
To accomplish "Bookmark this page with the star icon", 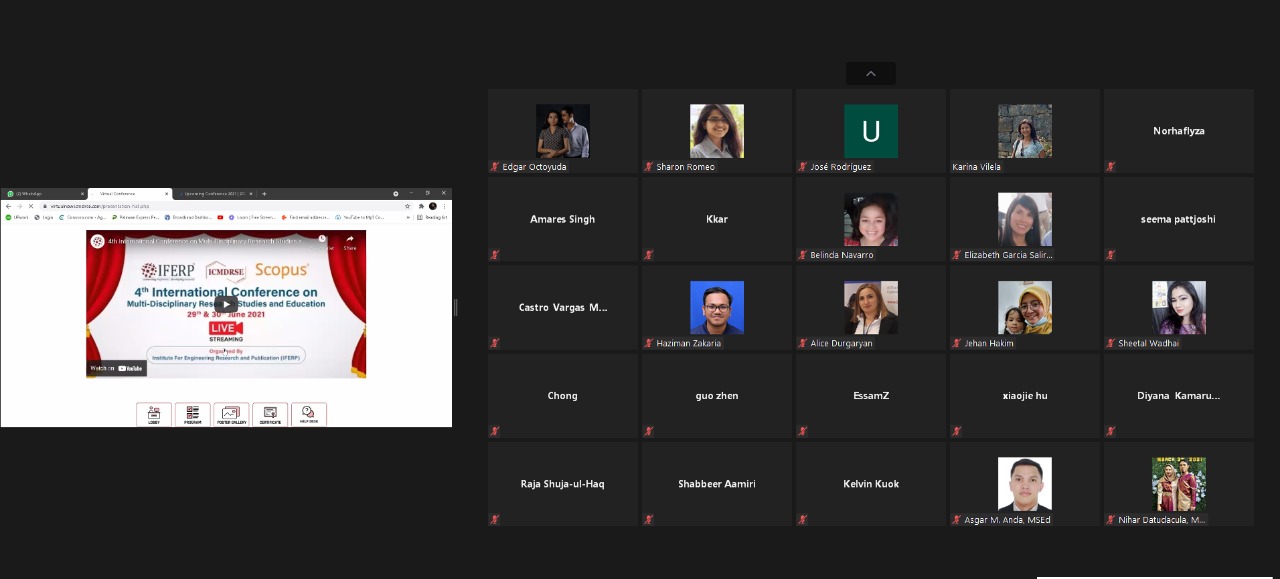I will (408, 206).
